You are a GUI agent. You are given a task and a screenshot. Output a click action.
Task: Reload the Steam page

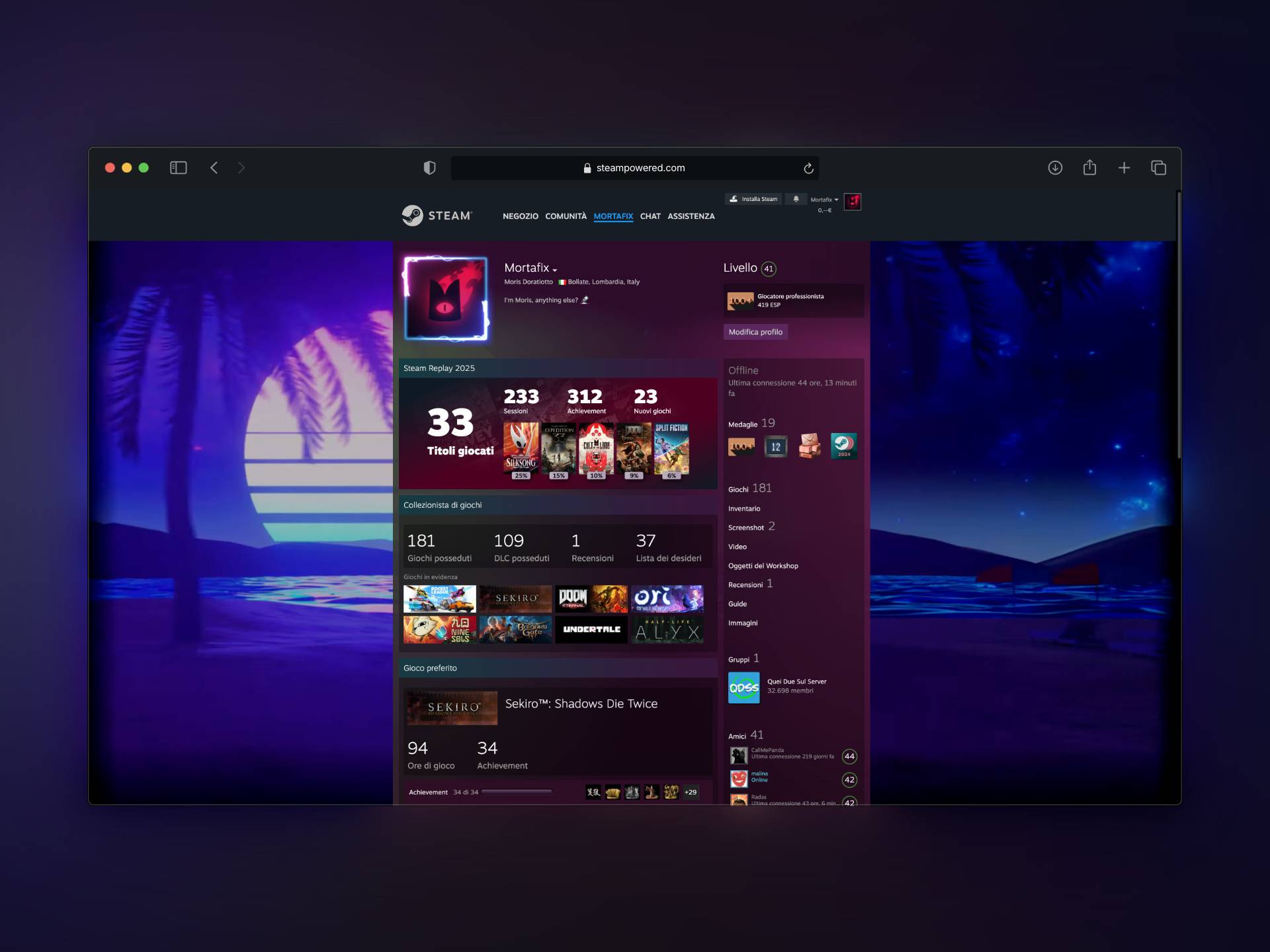[808, 168]
